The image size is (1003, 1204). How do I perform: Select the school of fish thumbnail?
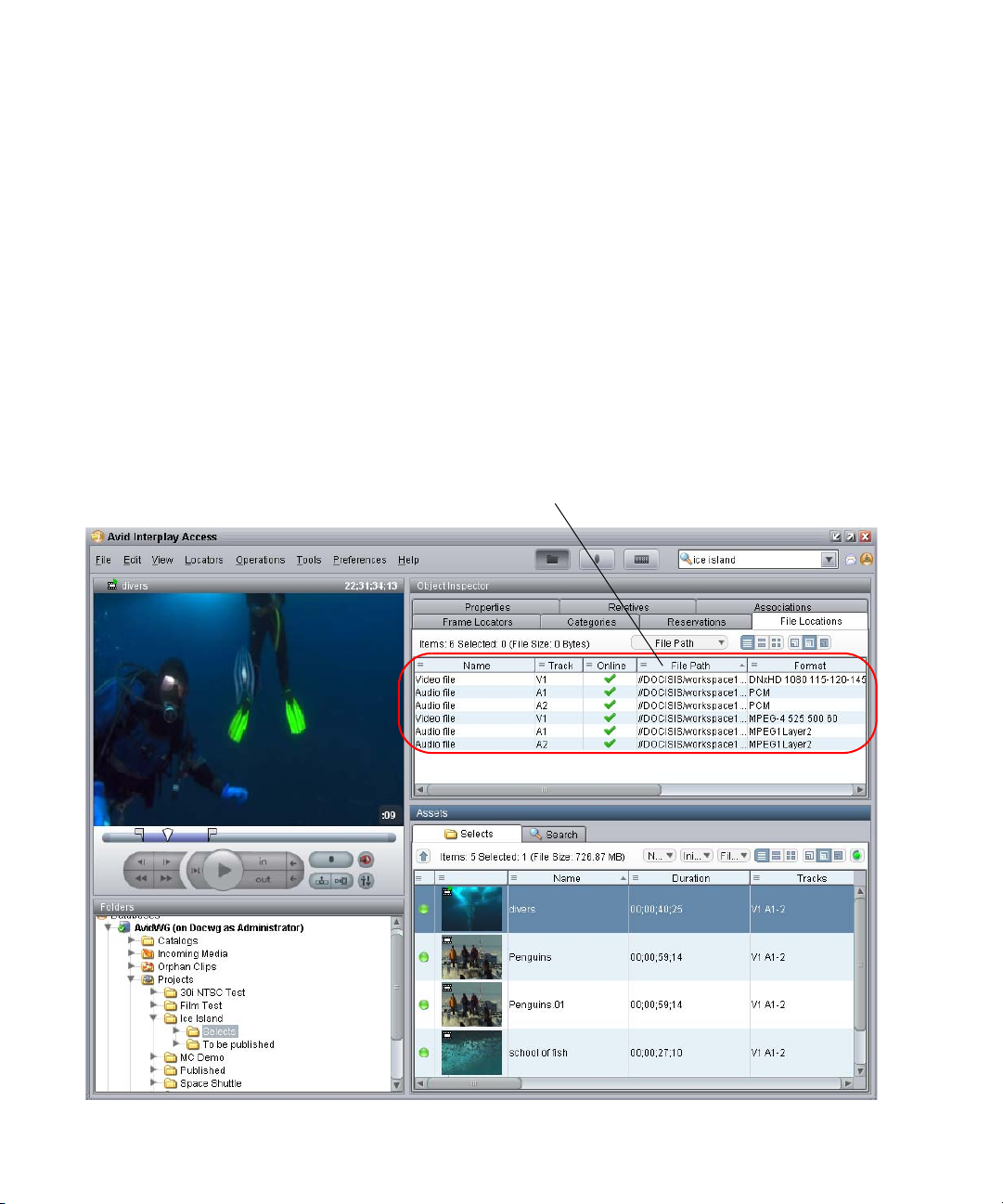[x=471, y=1053]
